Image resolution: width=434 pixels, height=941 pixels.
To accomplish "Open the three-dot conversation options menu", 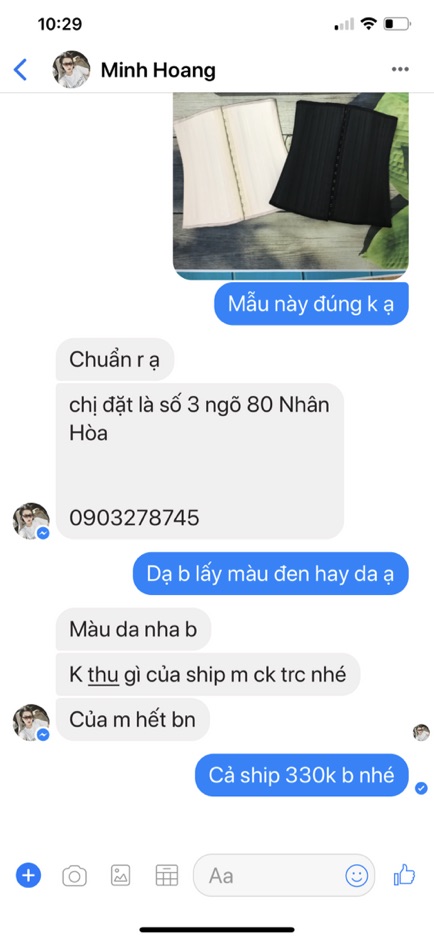I will (400, 70).
